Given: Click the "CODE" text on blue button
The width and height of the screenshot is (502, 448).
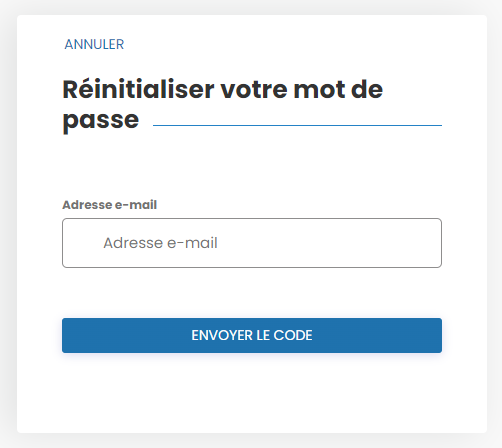Looking at the screenshot, I should (x=293, y=335).
